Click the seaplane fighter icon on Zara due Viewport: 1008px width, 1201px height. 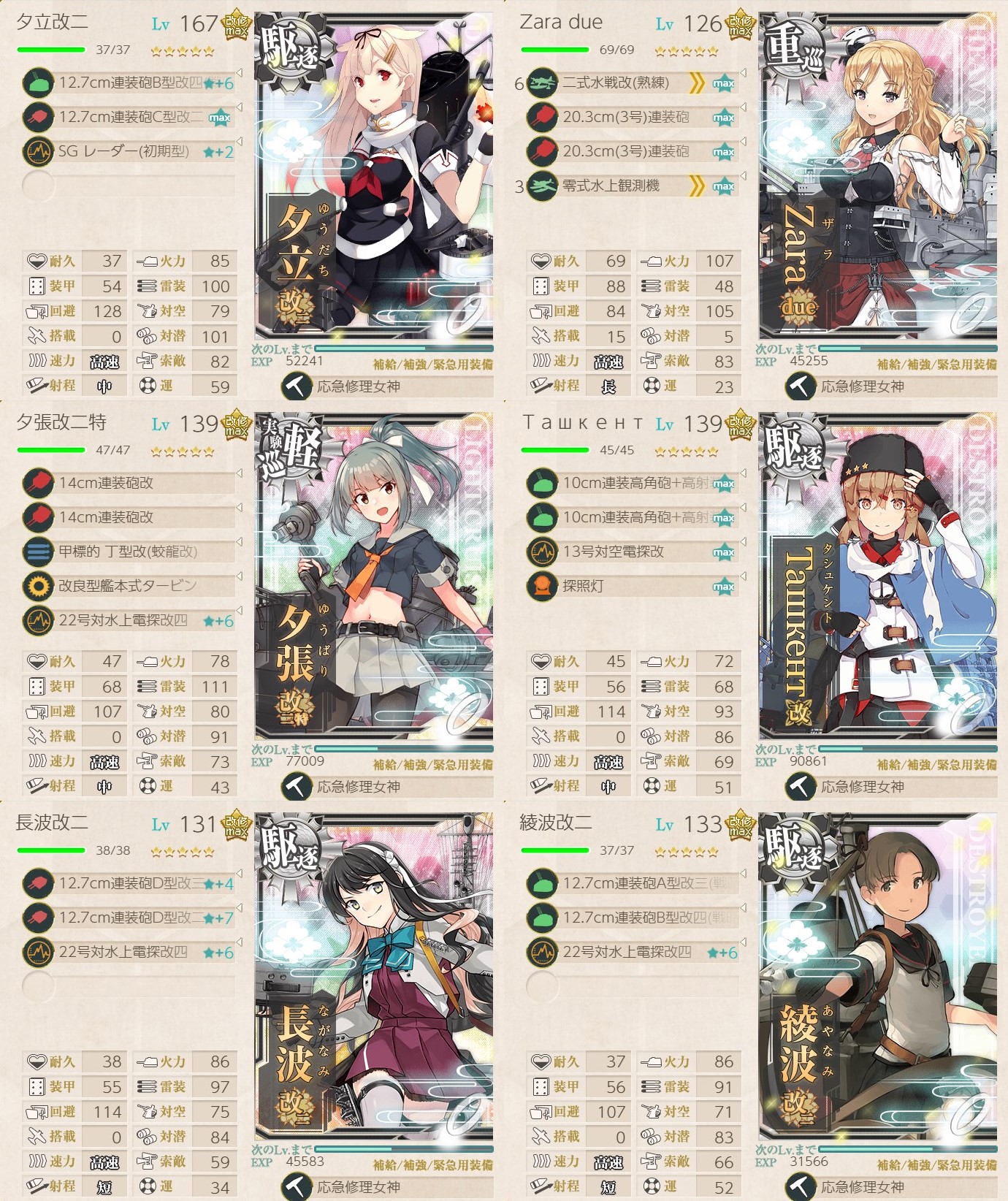(x=542, y=83)
